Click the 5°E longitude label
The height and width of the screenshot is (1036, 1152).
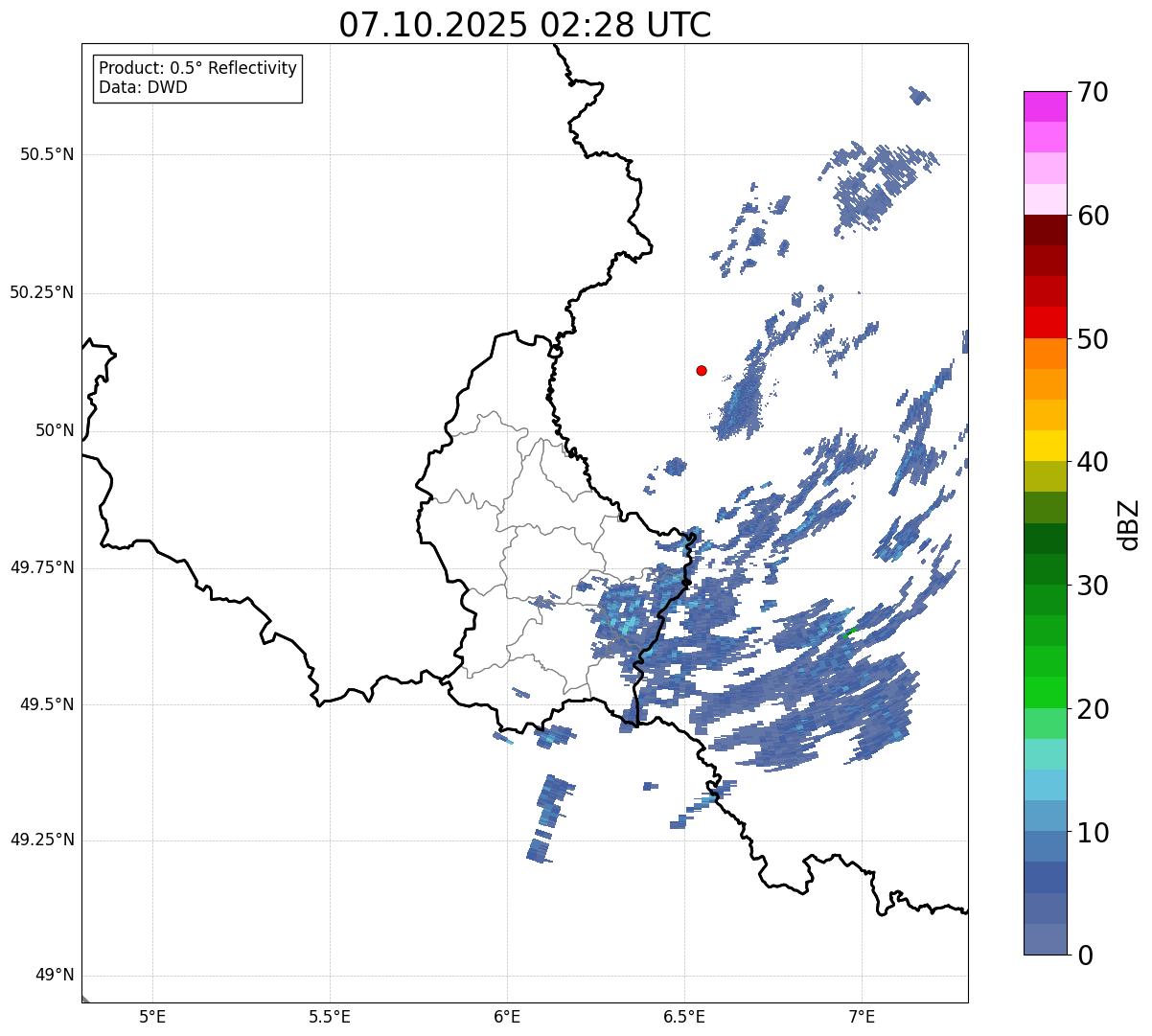(152, 1017)
